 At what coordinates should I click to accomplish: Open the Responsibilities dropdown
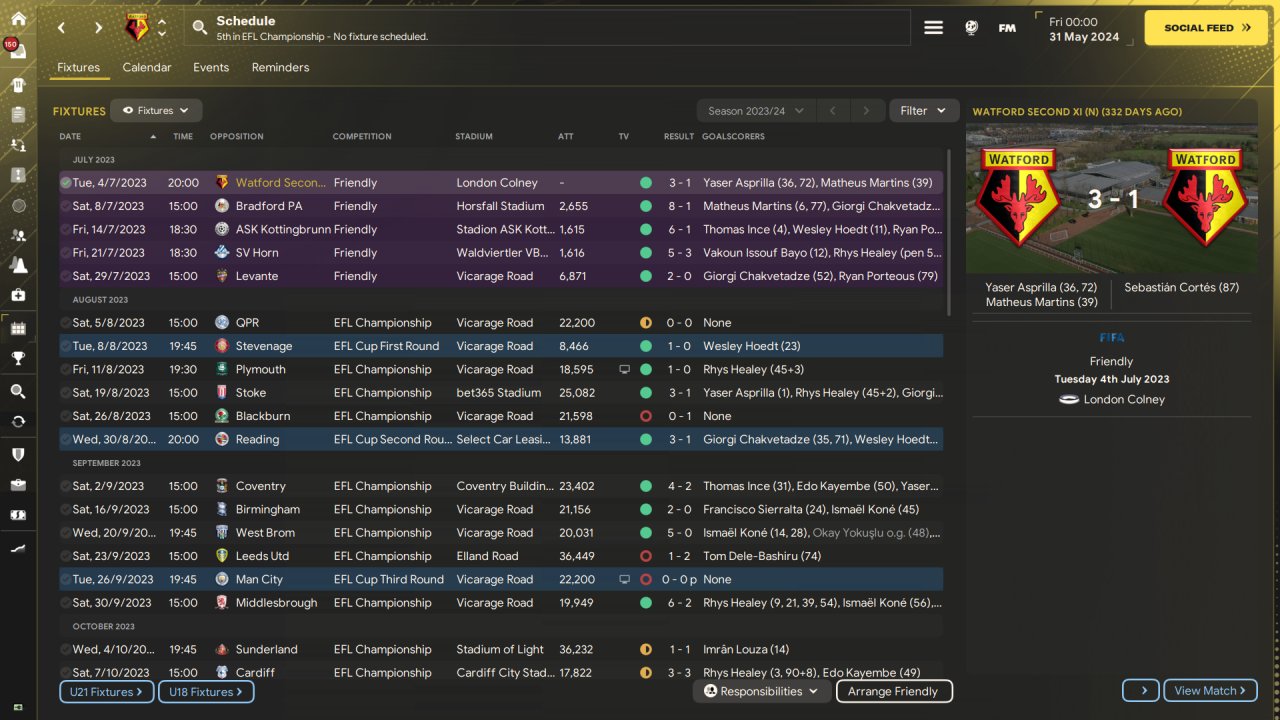761,691
